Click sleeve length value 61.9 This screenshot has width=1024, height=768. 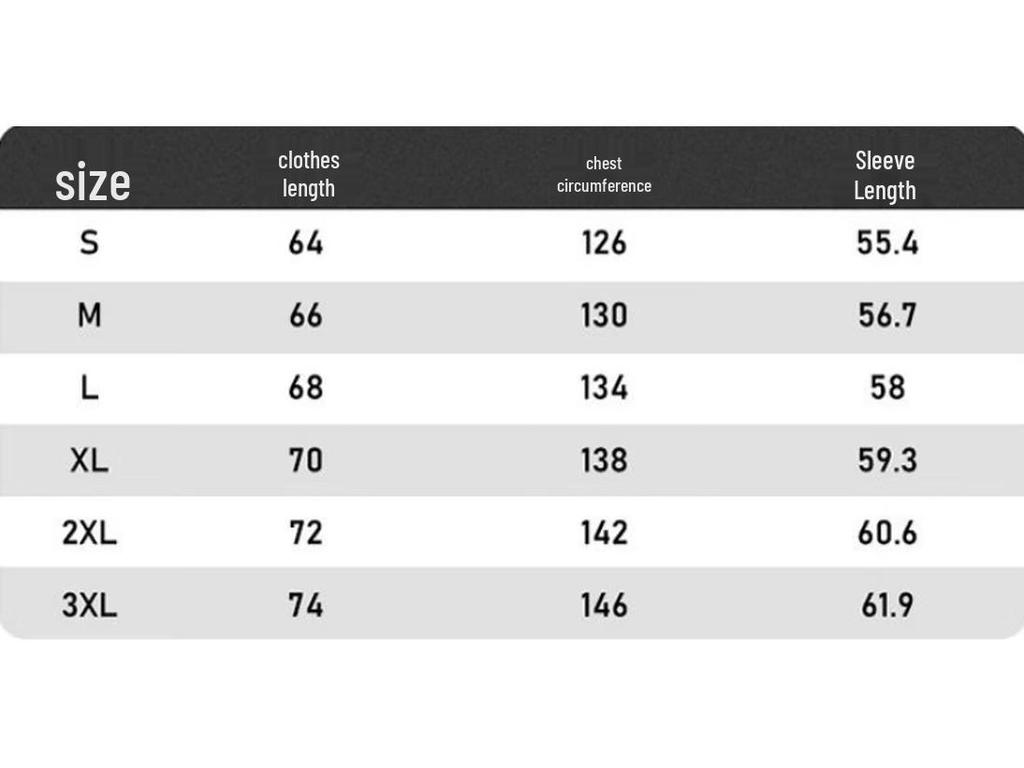887,605
